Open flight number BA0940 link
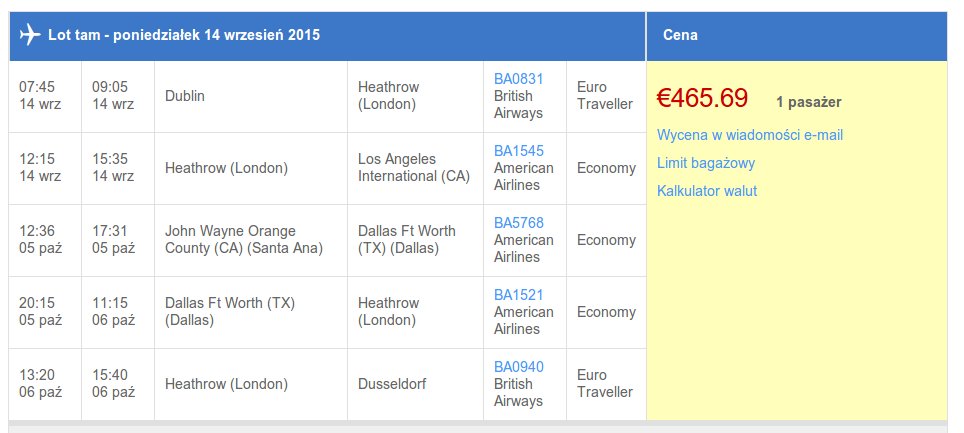Screen dimensions: 964x433 (x=518, y=367)
